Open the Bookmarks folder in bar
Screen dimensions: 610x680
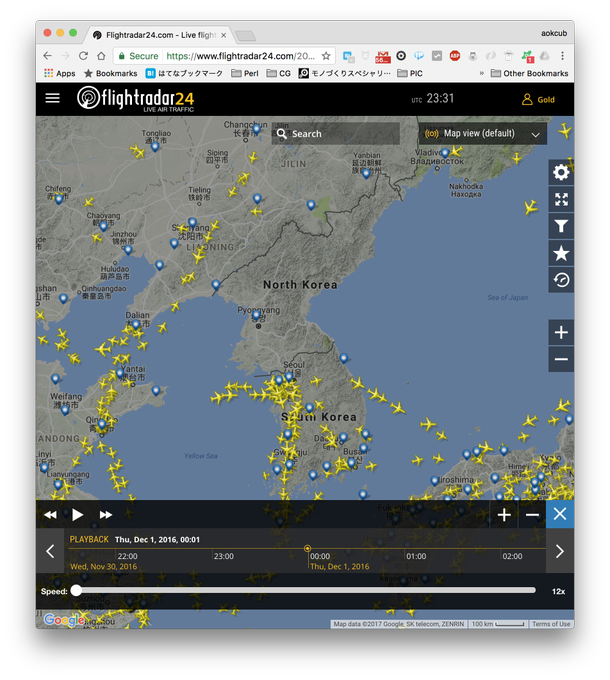pyautogui.click(x=111, y=73)
